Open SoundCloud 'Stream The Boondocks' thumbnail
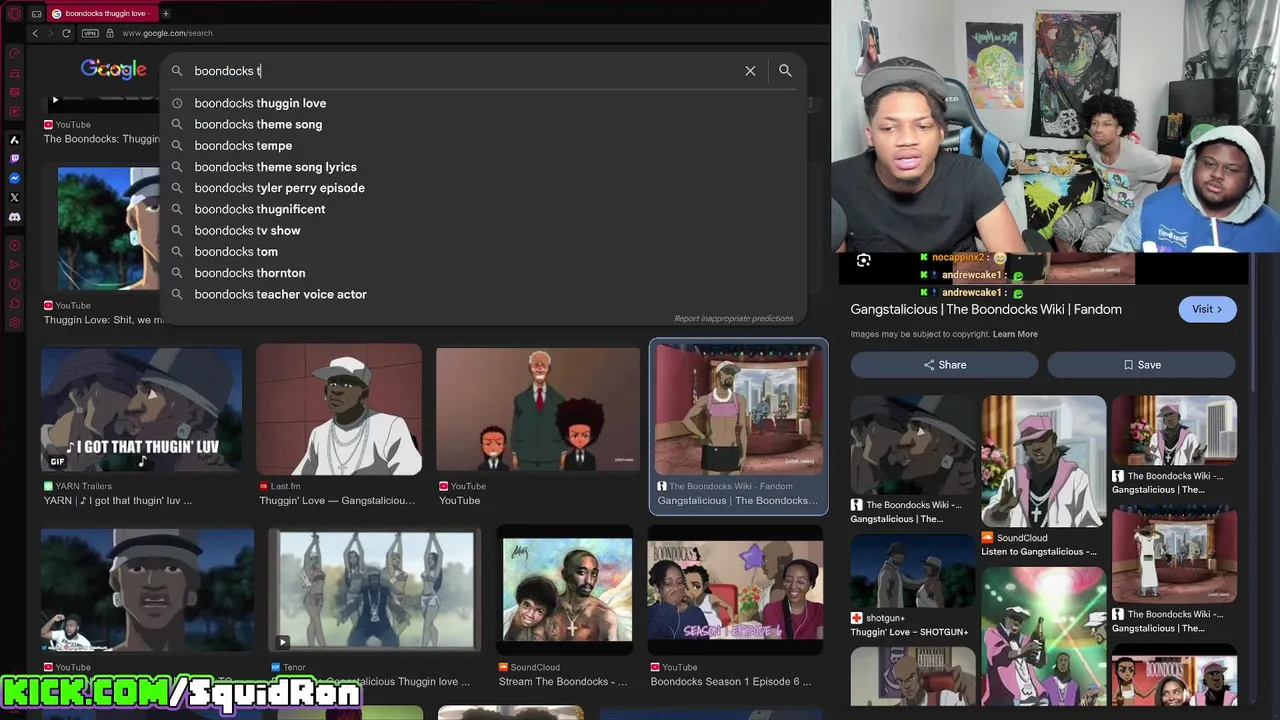Viewport: 1280px width, 720px height. [x=567, y=589]
